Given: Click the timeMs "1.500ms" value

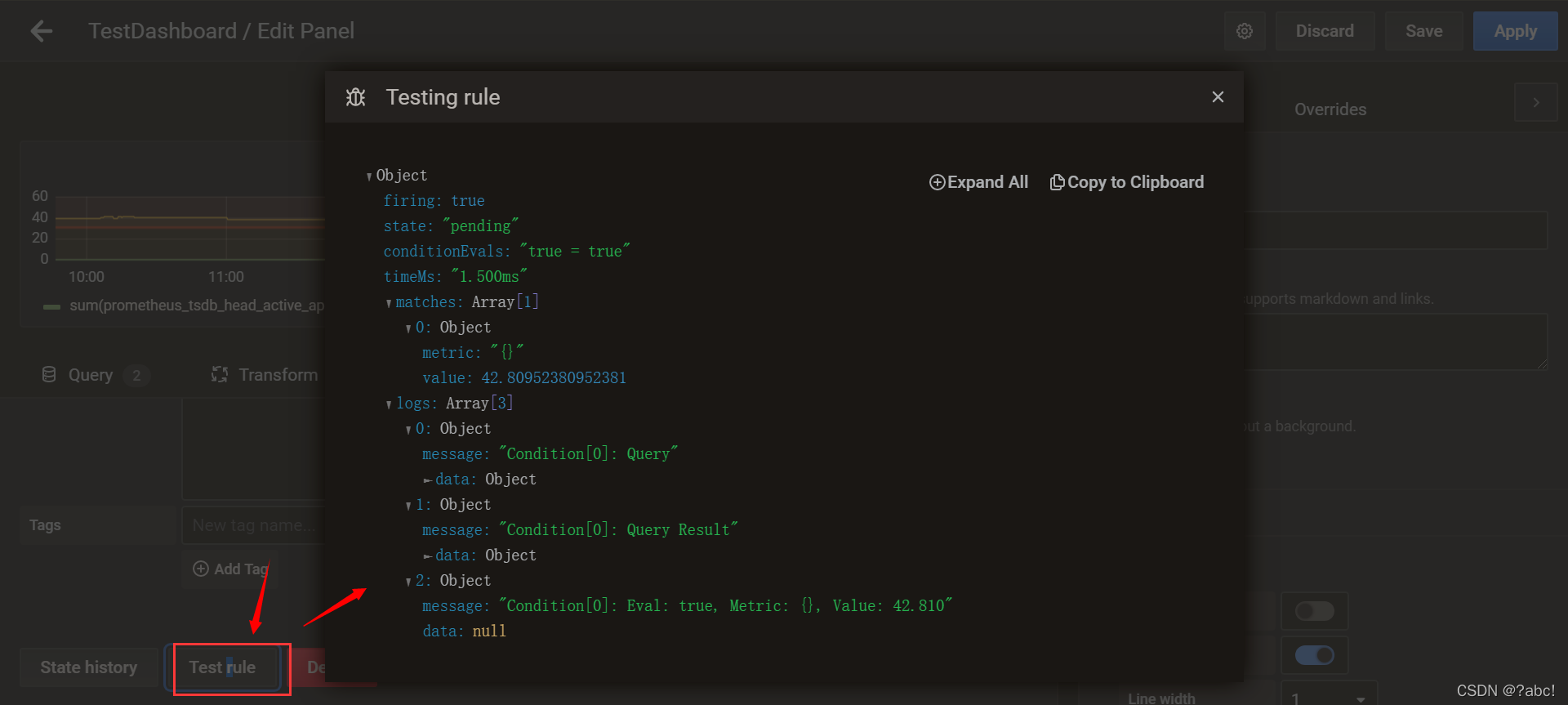Looking at the screenshot, I should click(489, 277).
